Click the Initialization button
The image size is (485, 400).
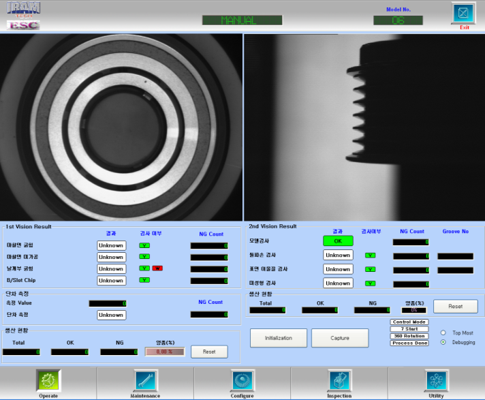[x=279, y=338]
